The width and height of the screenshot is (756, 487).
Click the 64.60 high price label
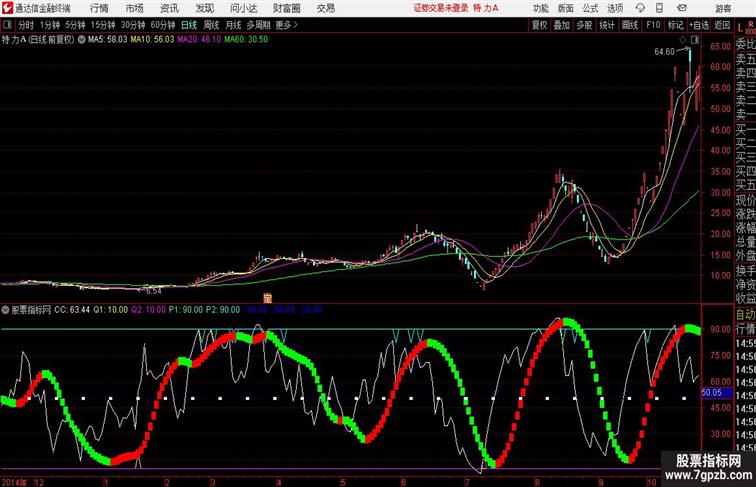coord(664,52)
